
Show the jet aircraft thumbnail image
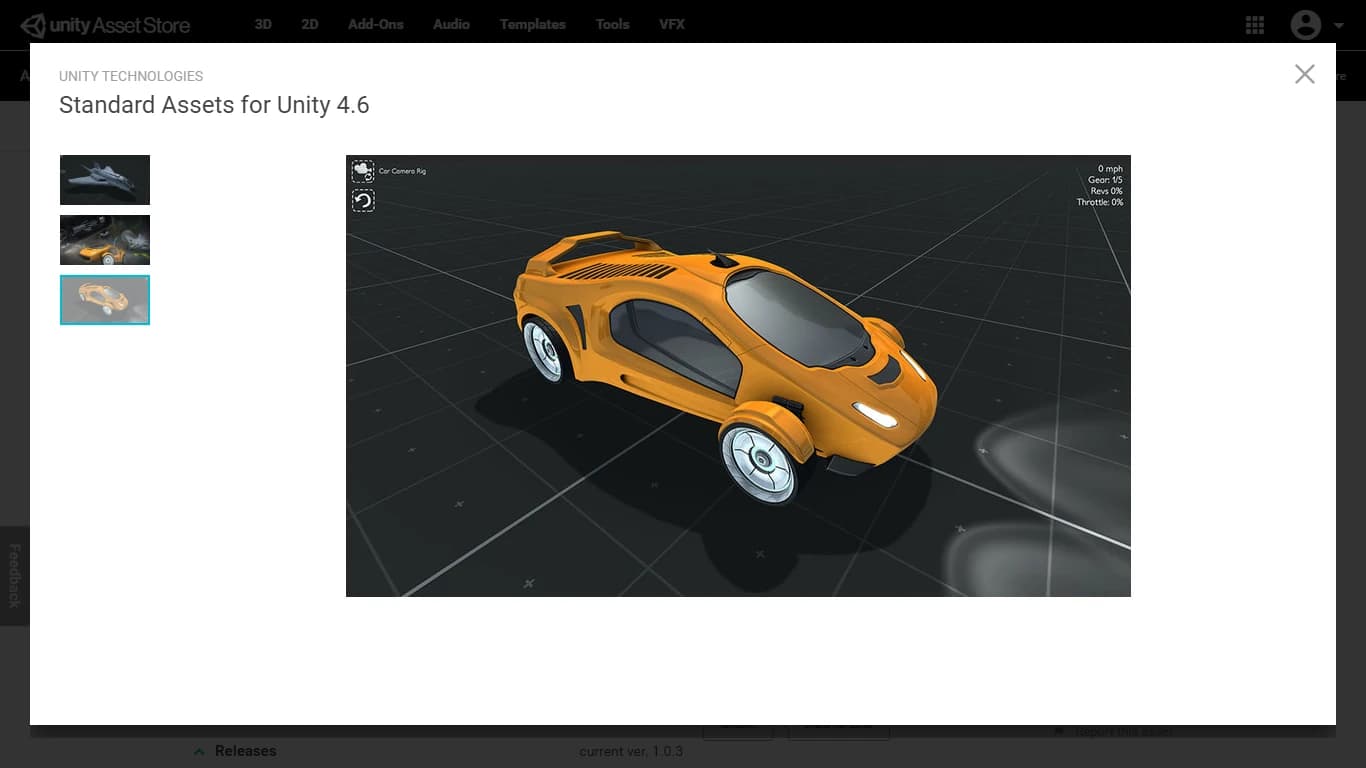[105, 180]
